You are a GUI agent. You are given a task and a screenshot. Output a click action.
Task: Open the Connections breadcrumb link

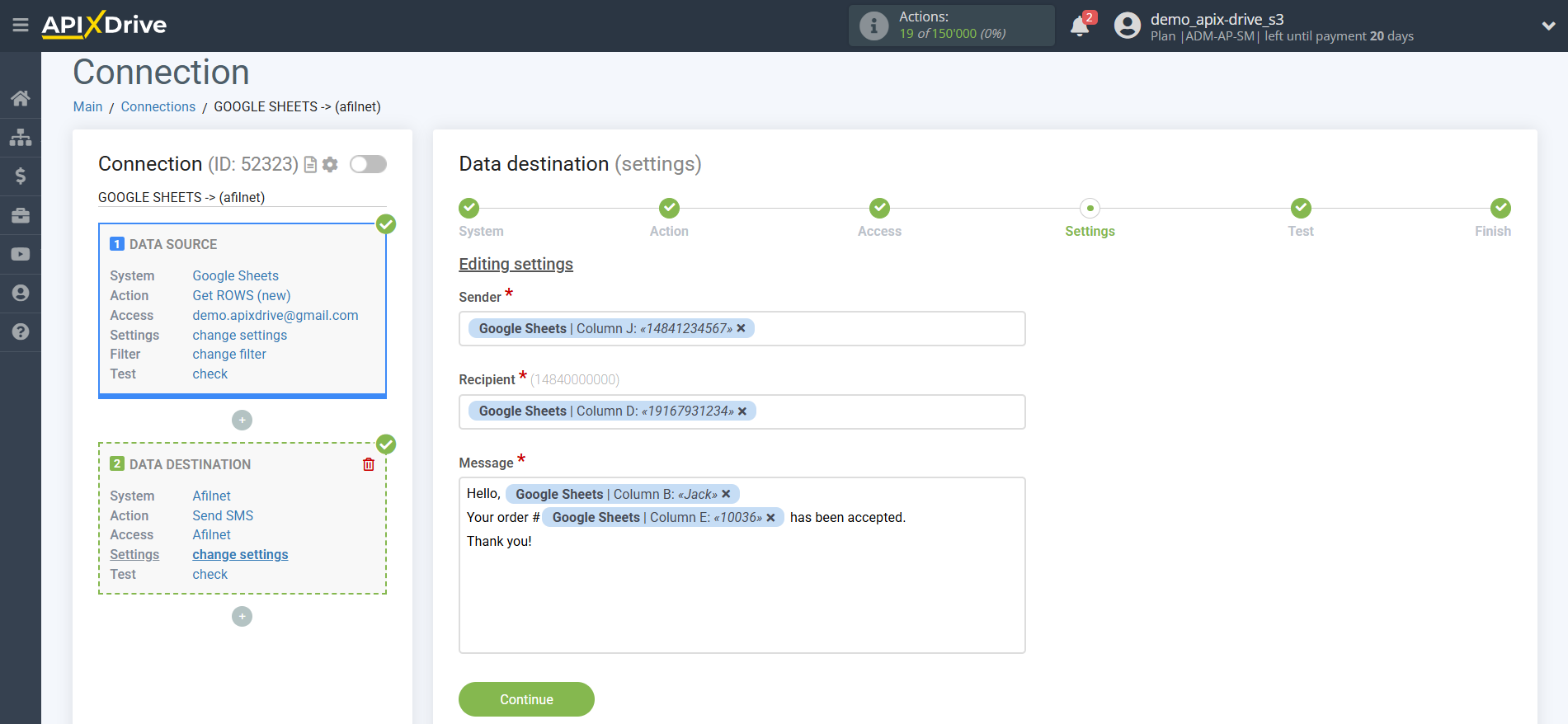point(158,107)
